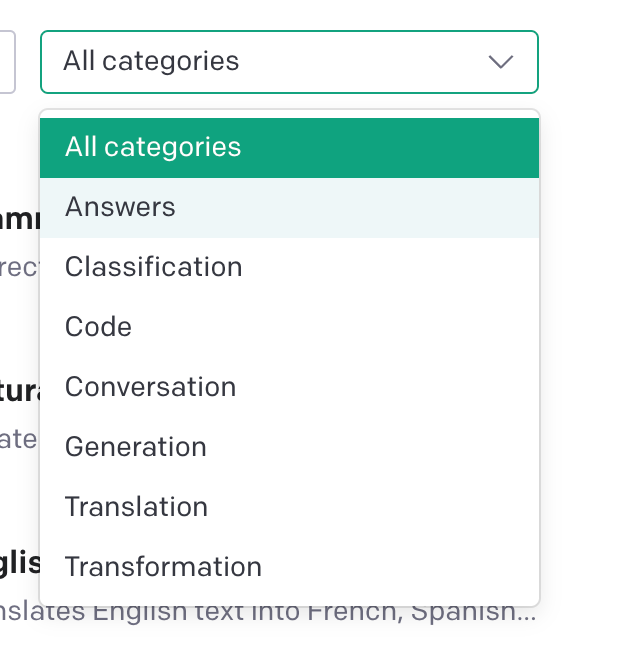Click the 'Spanish...' text below the options list

point(490,613)
